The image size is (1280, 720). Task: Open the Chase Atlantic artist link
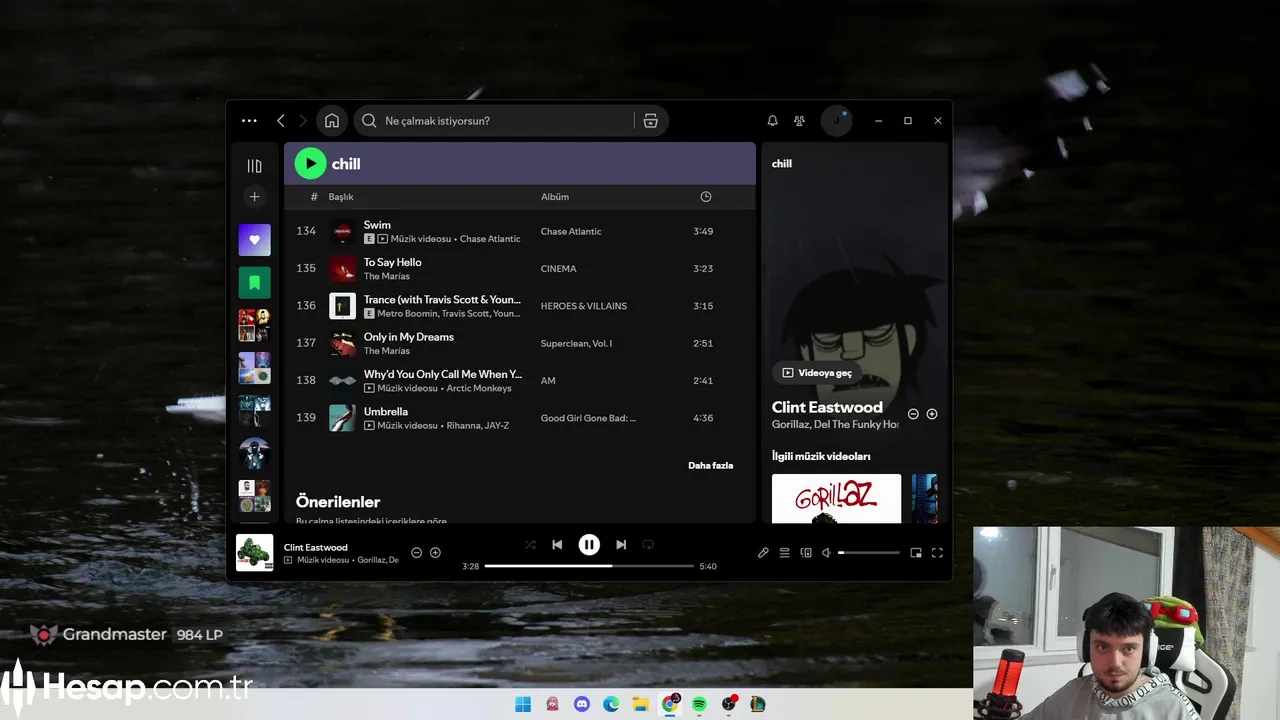click(490, 239)
